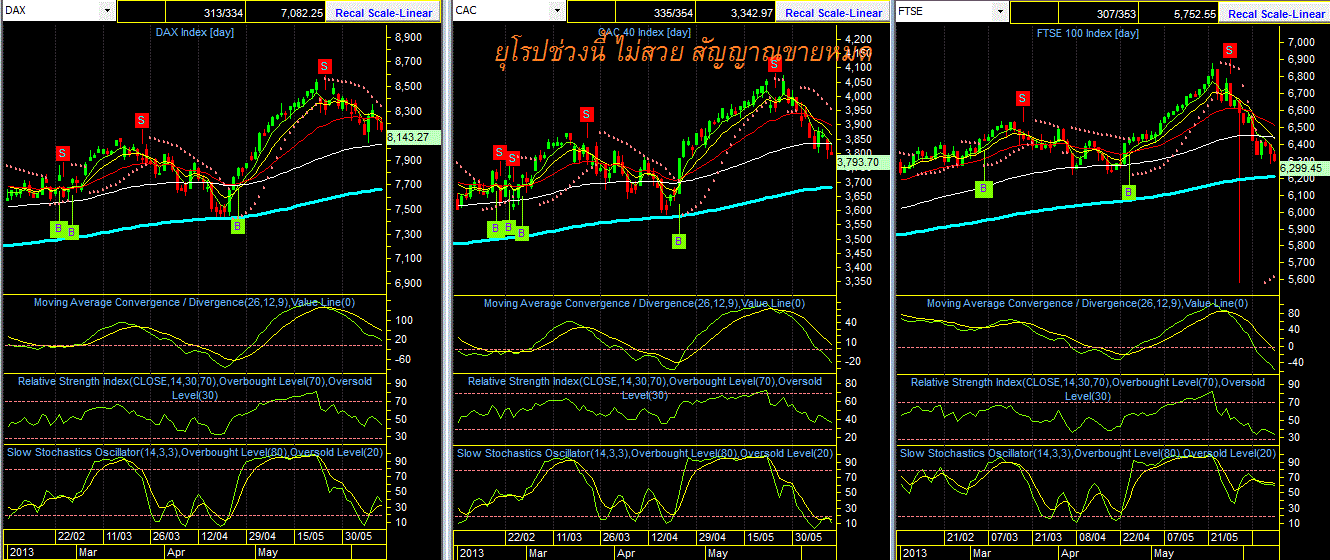Image resolution: width=1330 pixels, height=560 pixels.
Task: Click the S sell marker near 07/03 on FTSE chart
Action: pos(1022,98)
